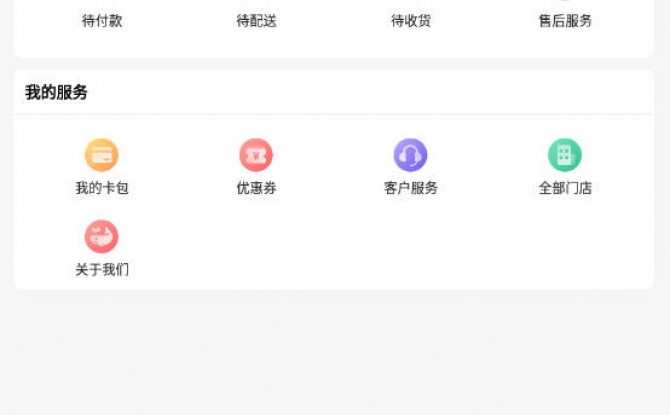The image size is (670, 415).
Task: View 待收货 orders
Action: click(411, 21)
